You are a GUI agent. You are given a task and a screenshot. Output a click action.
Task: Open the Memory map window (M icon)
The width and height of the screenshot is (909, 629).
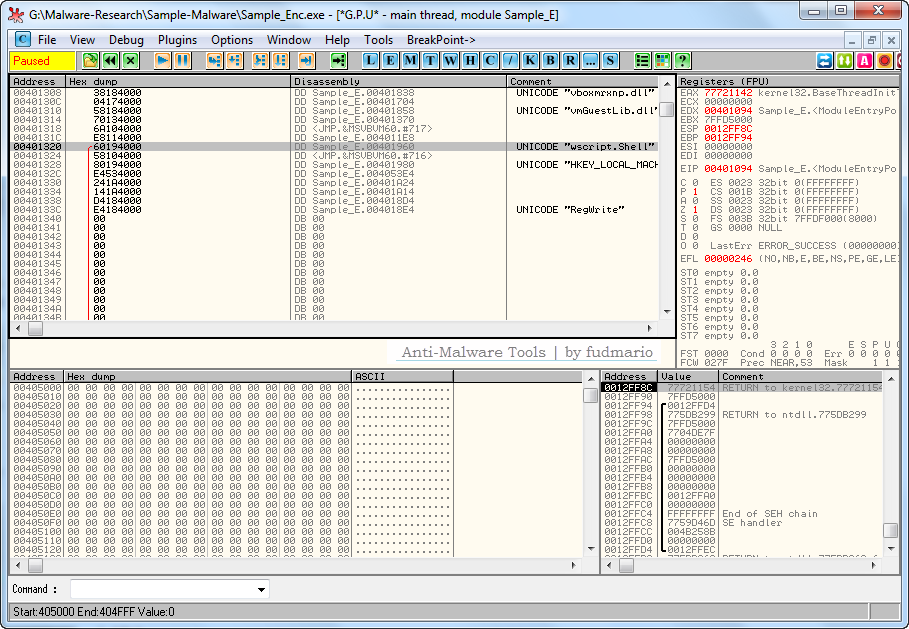point(410,61)
